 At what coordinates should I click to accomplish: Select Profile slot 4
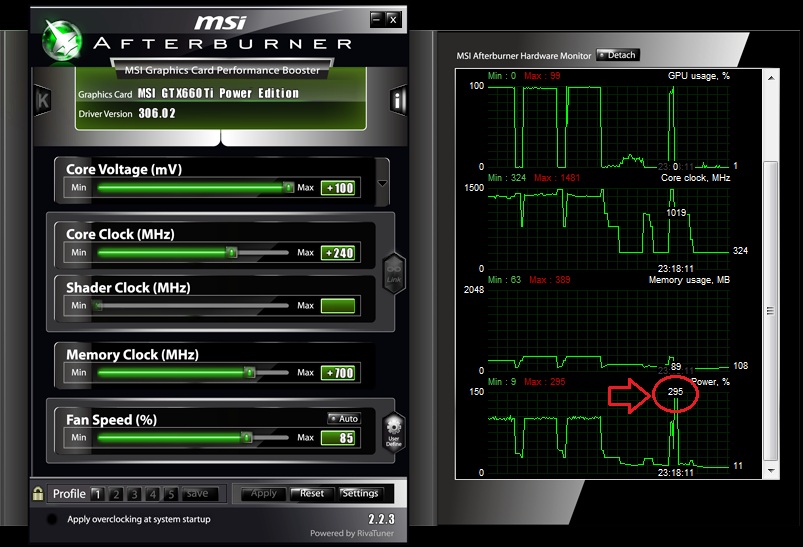(153, 494)
